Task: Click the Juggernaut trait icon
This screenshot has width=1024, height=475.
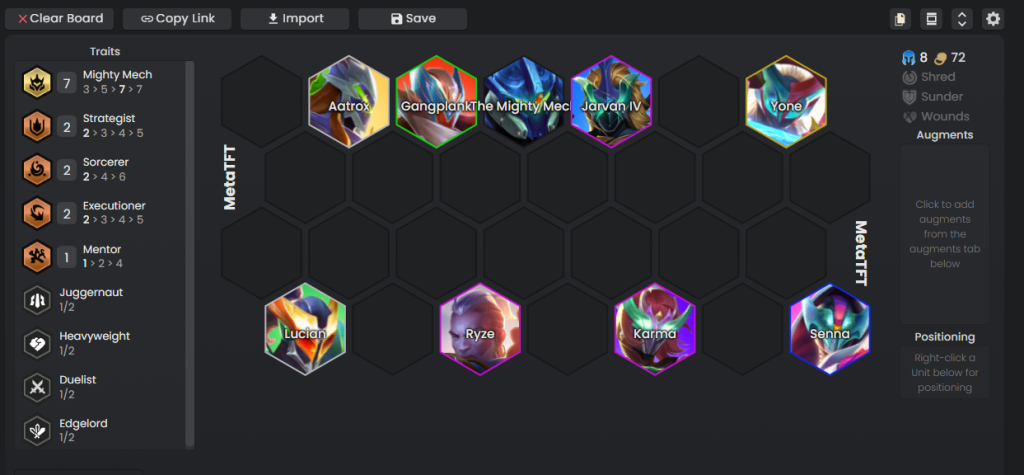Action: coord(37,300)
